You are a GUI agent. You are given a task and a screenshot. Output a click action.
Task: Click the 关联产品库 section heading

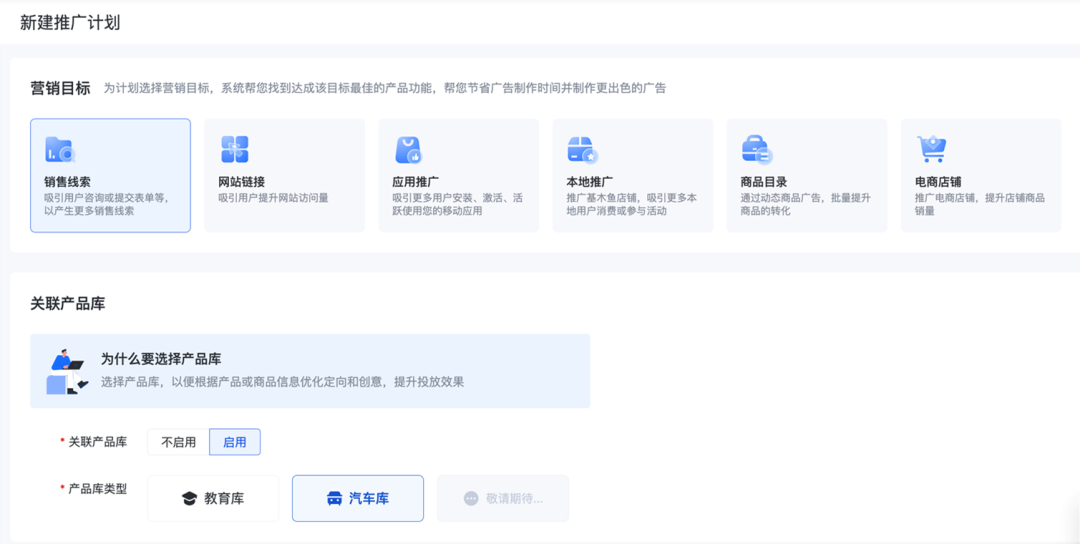pos(68,304)
